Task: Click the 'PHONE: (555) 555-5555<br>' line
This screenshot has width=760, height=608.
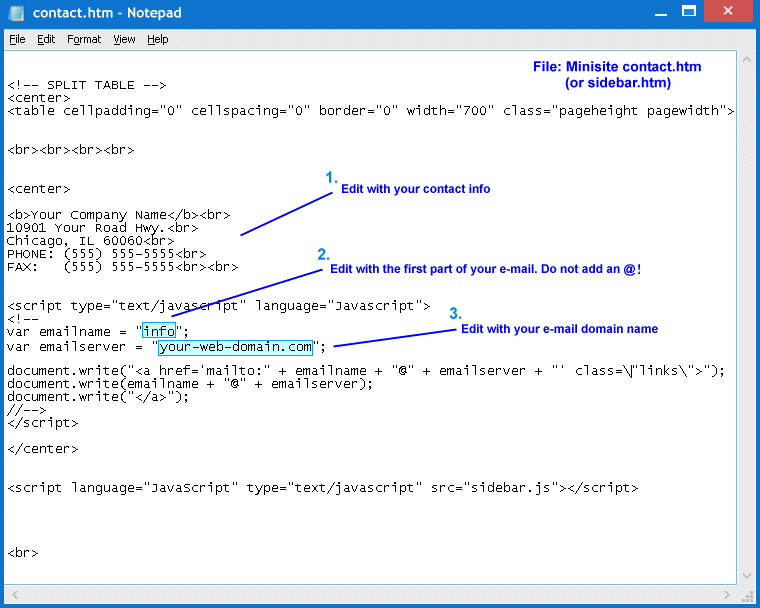Action: [x=107, y=254]
